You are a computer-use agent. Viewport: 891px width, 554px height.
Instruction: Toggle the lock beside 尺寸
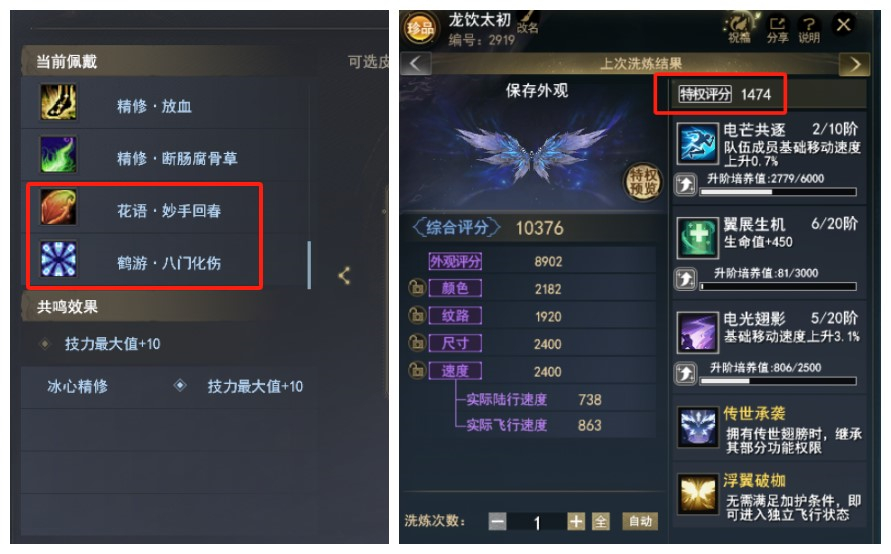click(x=417, y=343)
